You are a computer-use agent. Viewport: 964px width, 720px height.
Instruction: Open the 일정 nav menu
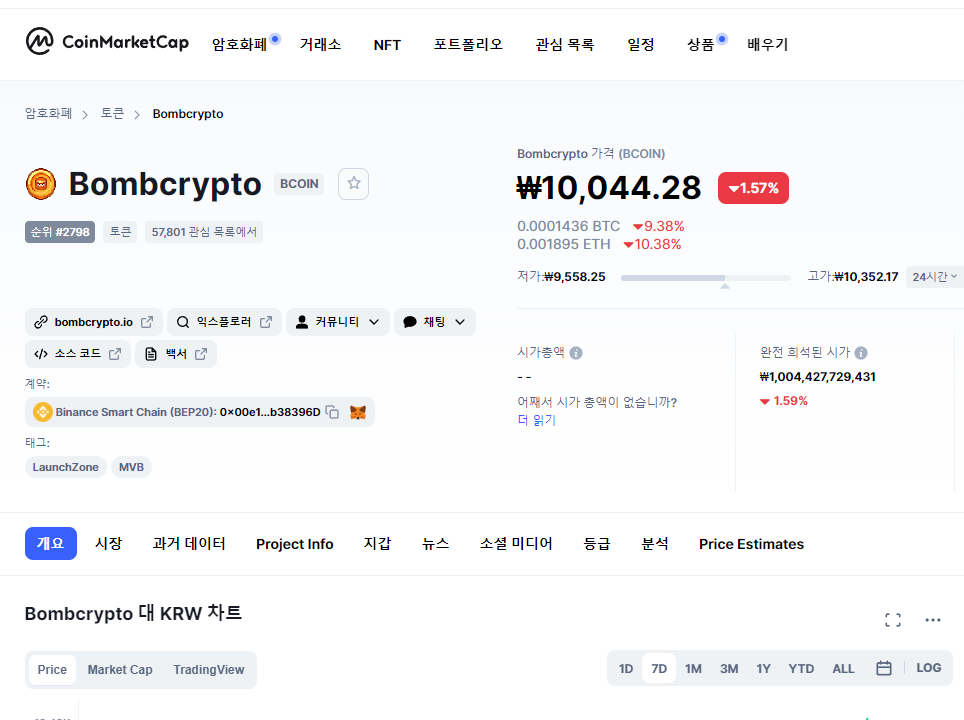point(641,45)
